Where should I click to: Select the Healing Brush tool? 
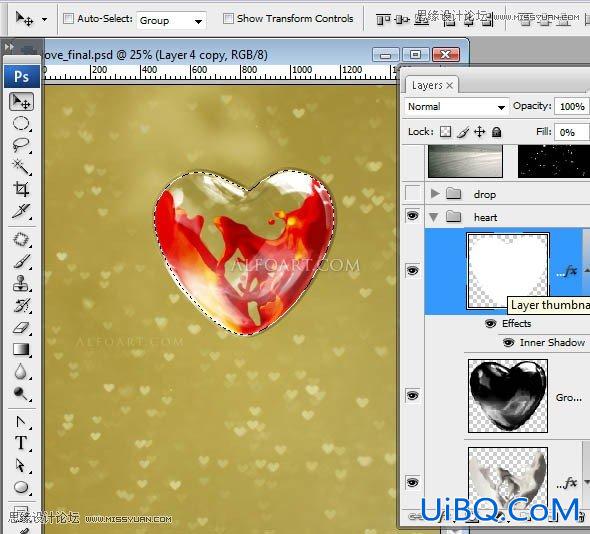tap(21, 239)
